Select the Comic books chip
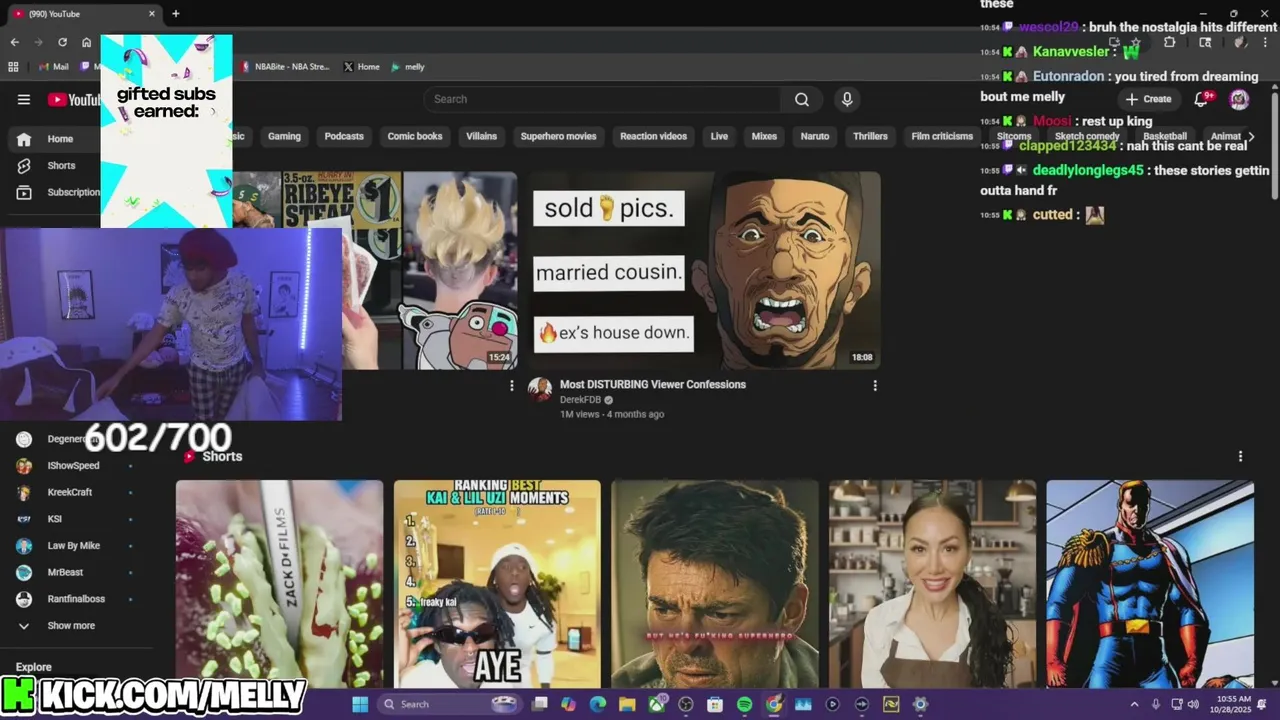The image size is (1280, 720). [415, 136]
